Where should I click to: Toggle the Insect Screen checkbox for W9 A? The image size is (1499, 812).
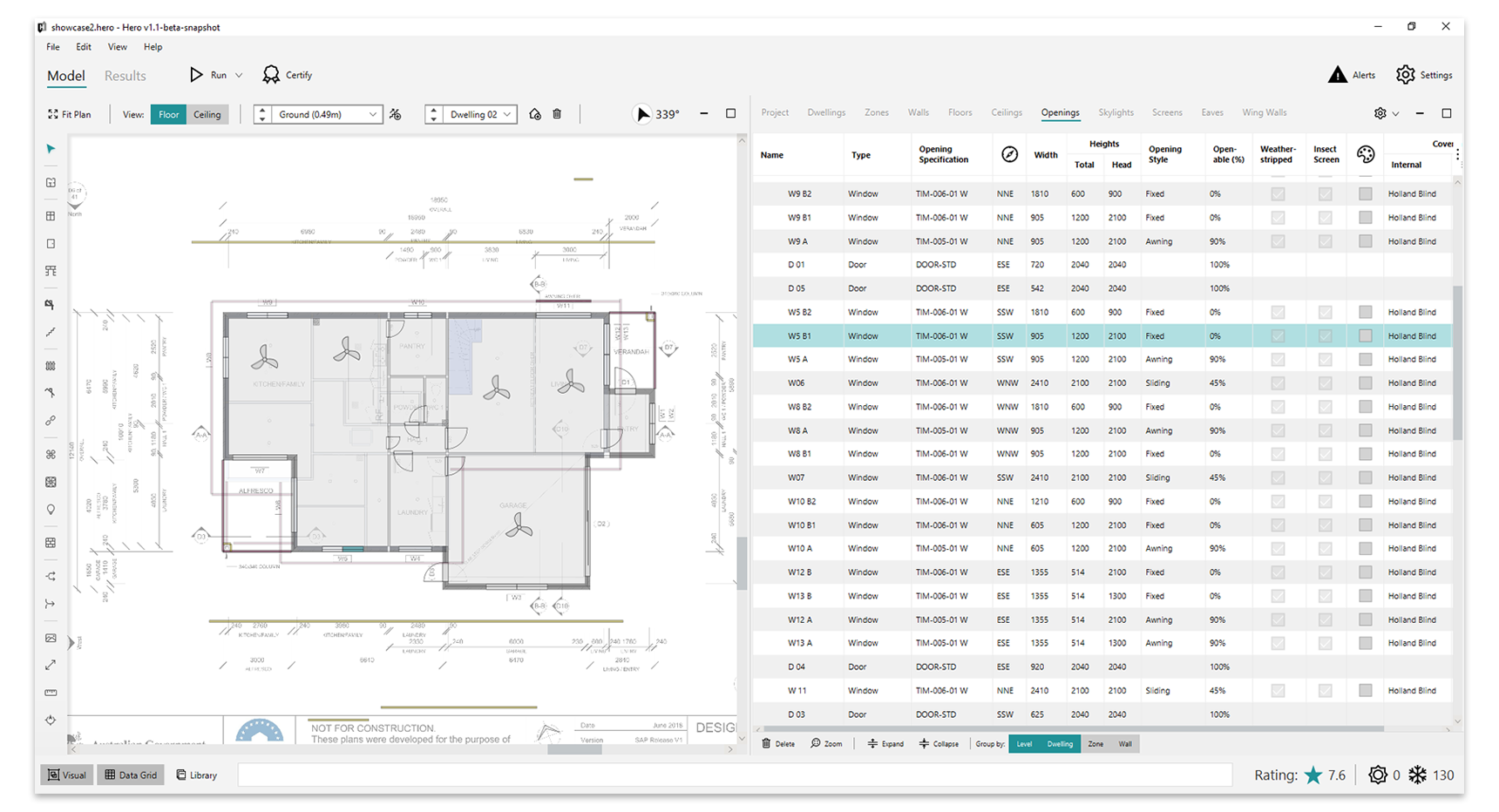coord(1326,240)
